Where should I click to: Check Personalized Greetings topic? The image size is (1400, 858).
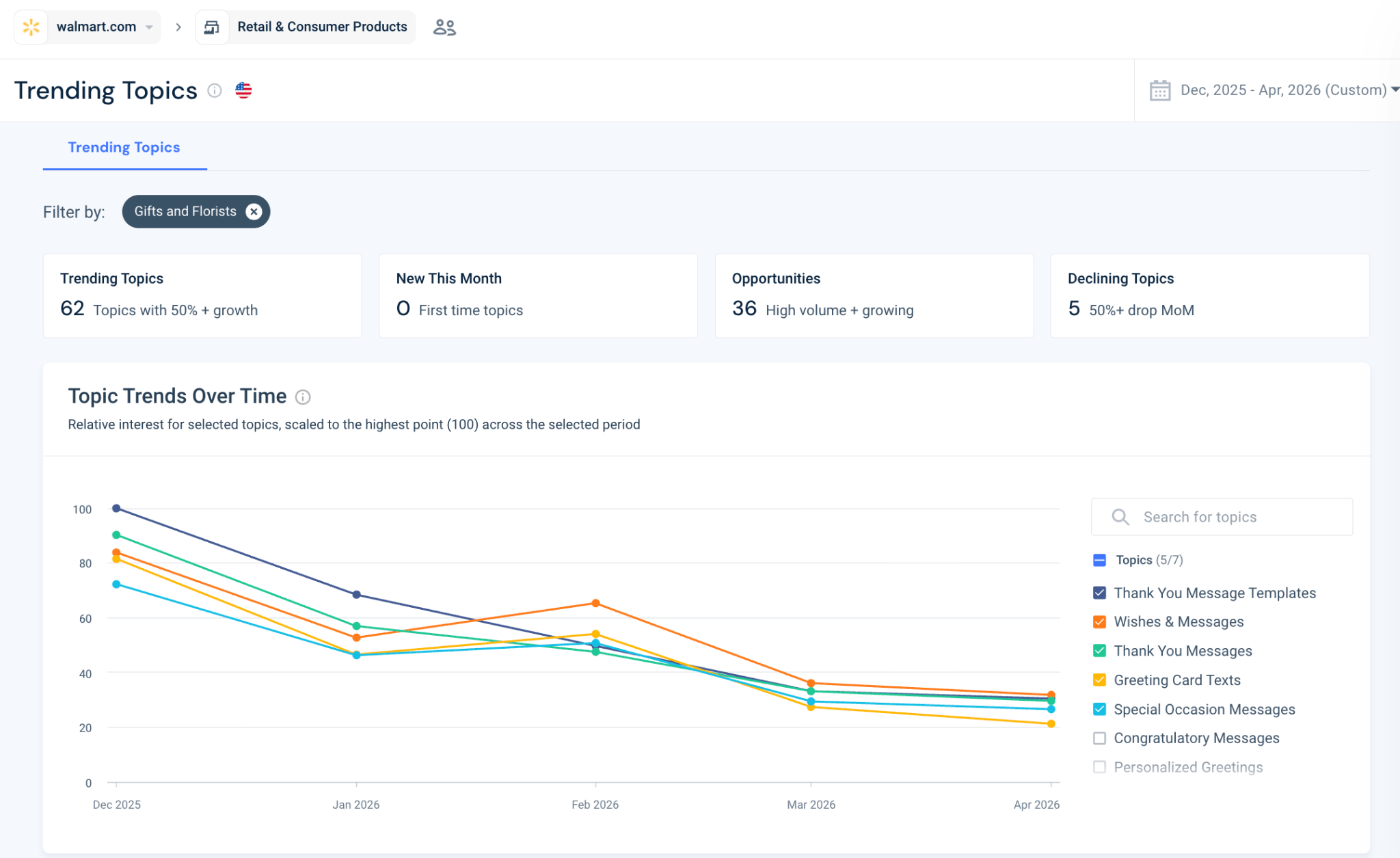click(1099, 768)
